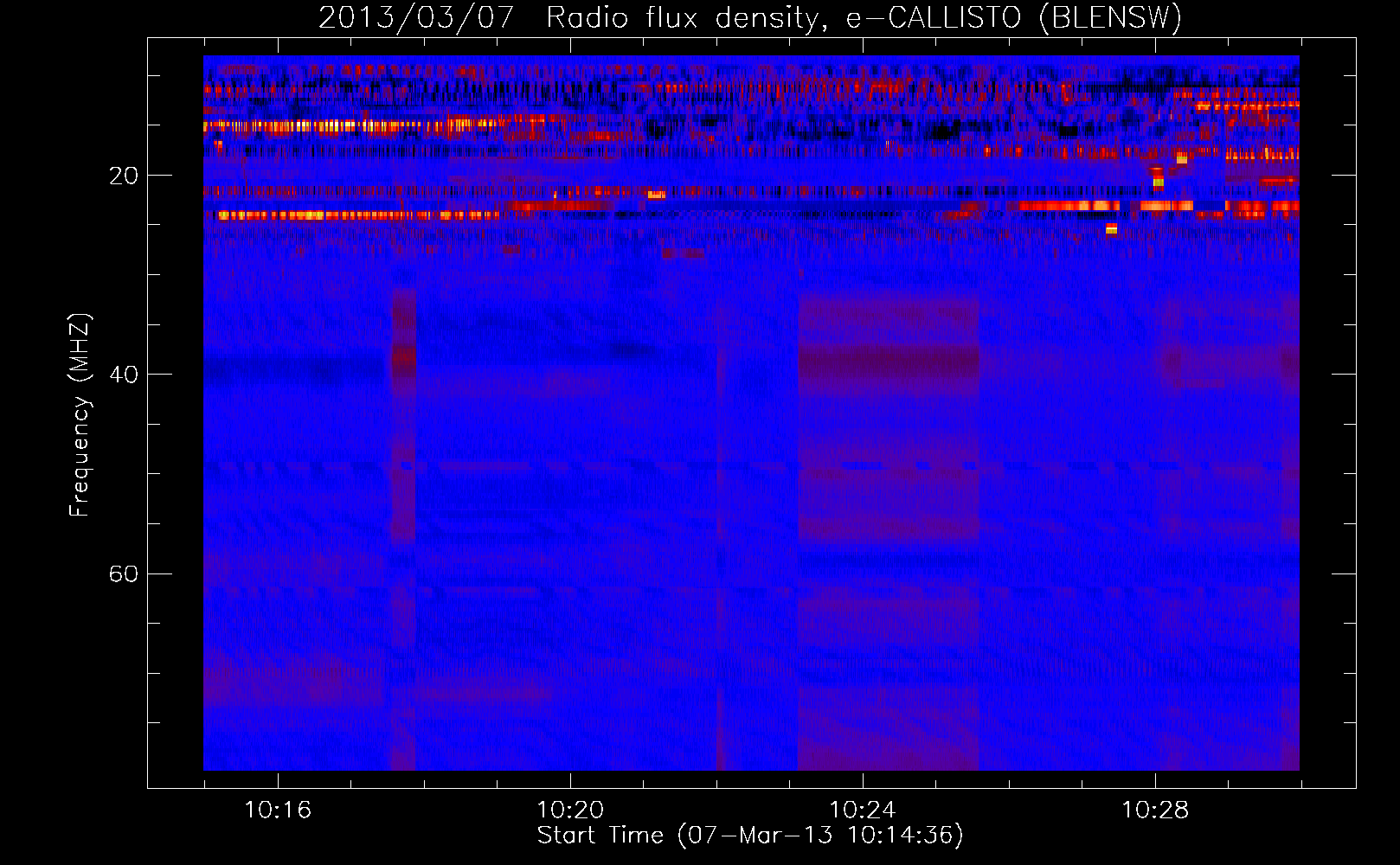Image resolution: width=1400 pixels, height=865 pixels.
Task: Click the 20 MHz frequency tick label
Action: (x=123, y=176)
